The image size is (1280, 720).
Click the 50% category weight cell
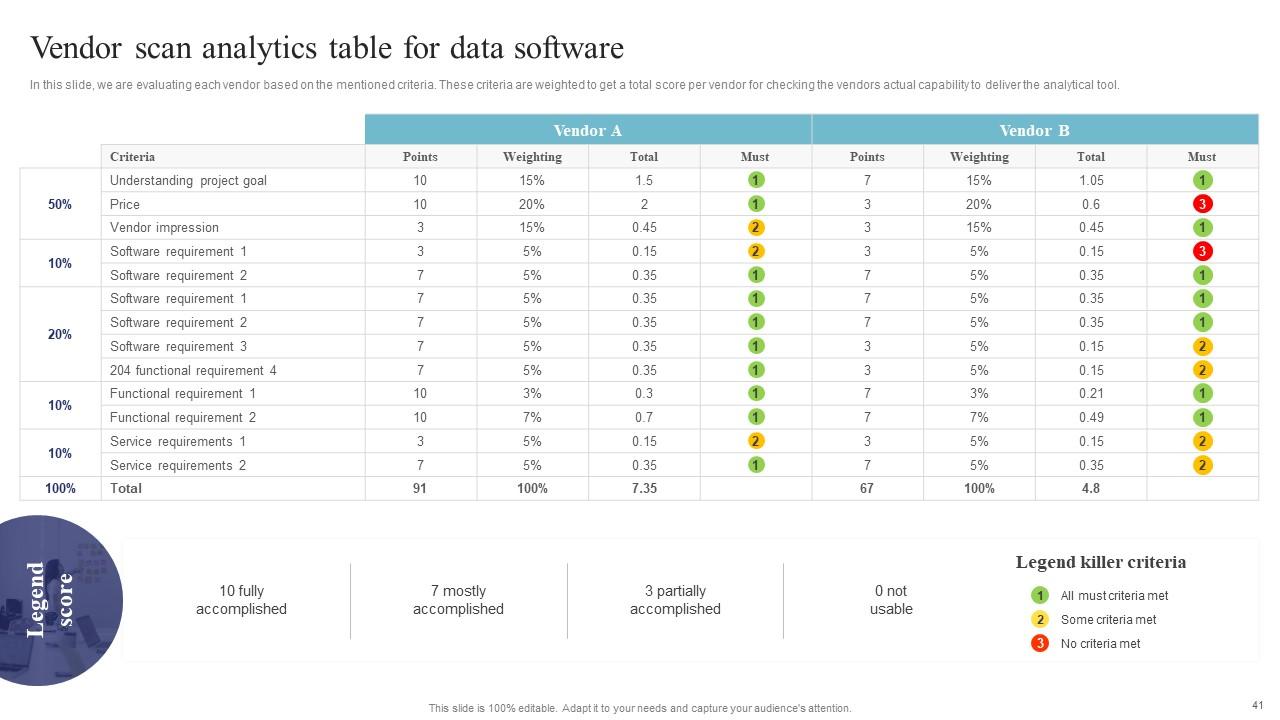pos(60,204)
